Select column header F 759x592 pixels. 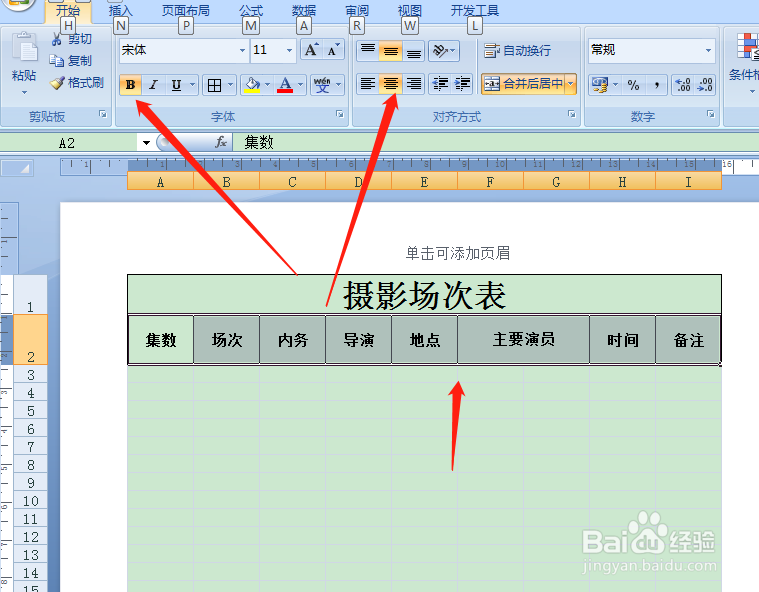coord(490,182)
